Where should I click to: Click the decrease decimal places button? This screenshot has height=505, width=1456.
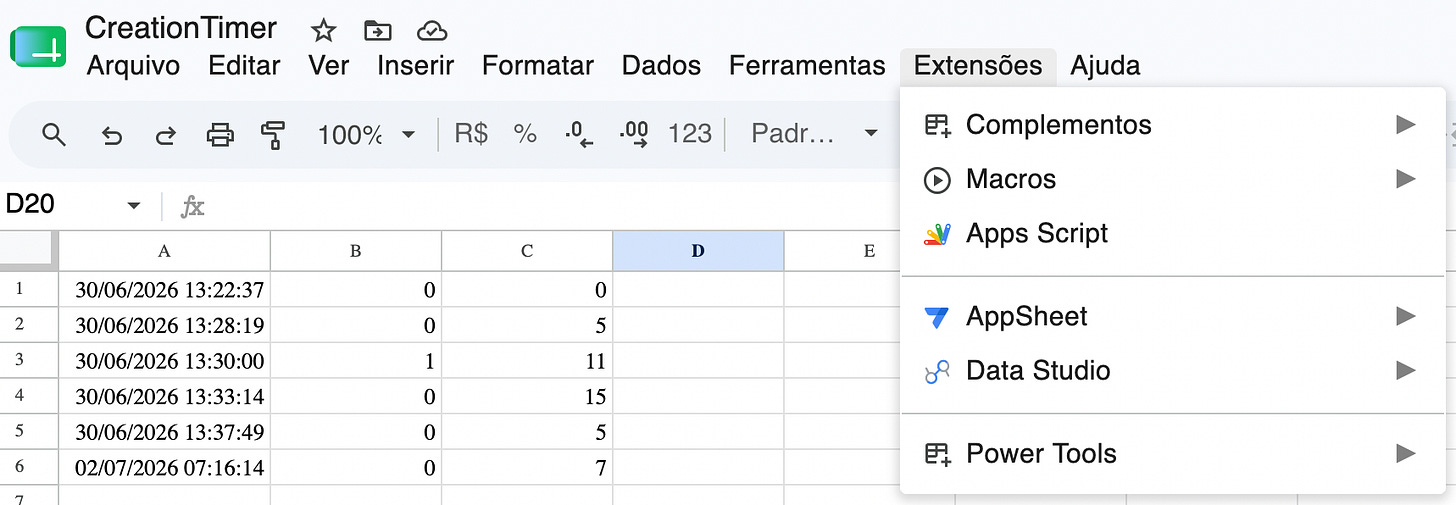579,134
